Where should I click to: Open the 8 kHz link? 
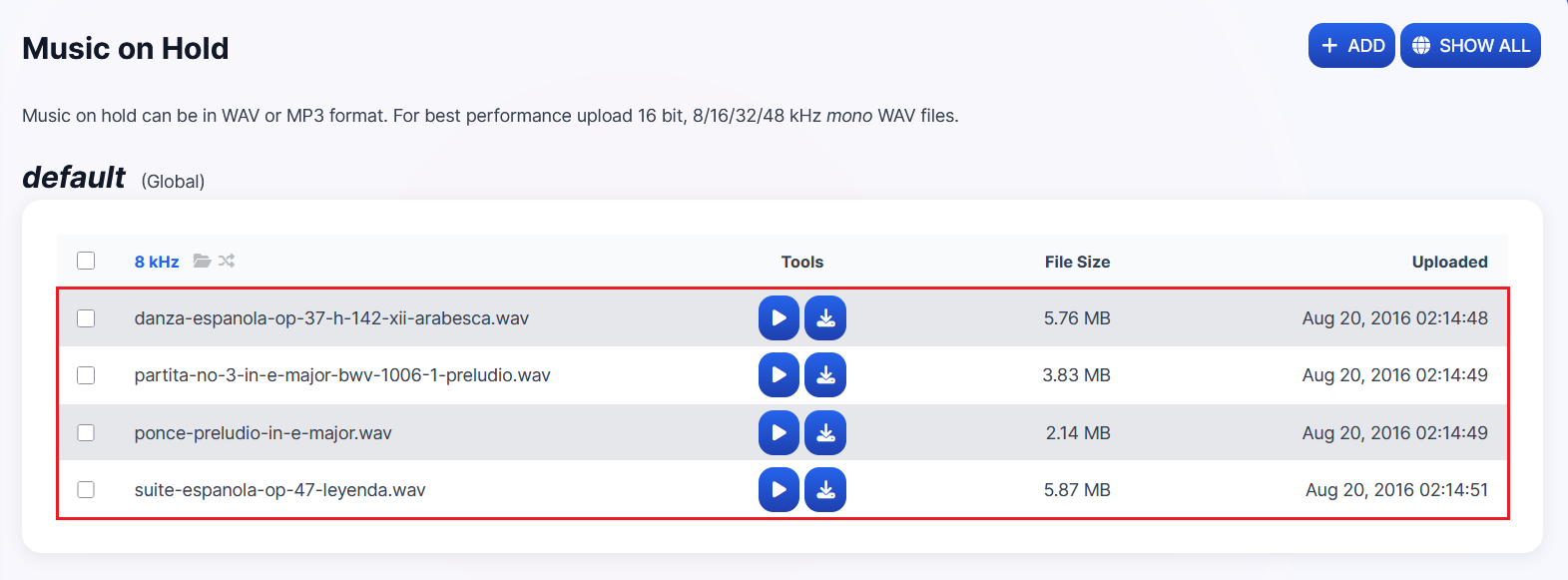coord(157,262)
